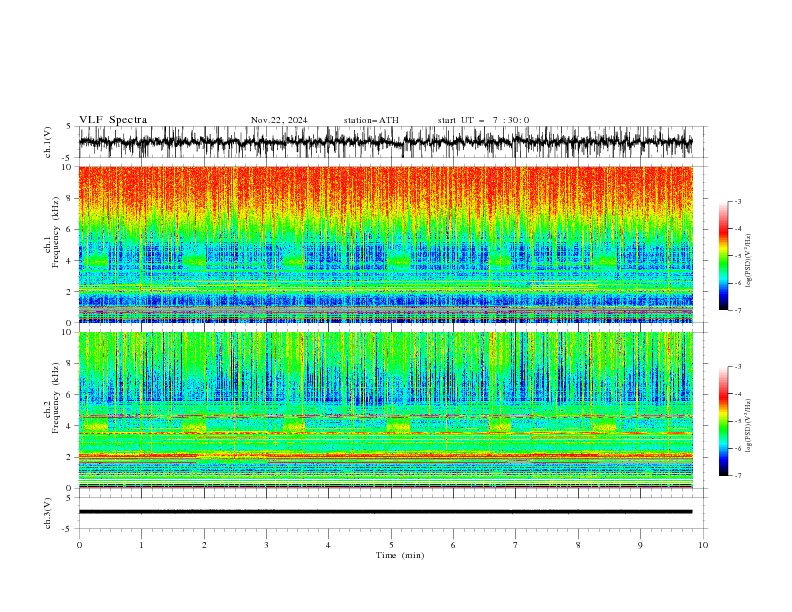Screen dimensions: 792x612
Task: Select the ch.1 colorbar log(PSD) label
Action: (x=749, y=261)
